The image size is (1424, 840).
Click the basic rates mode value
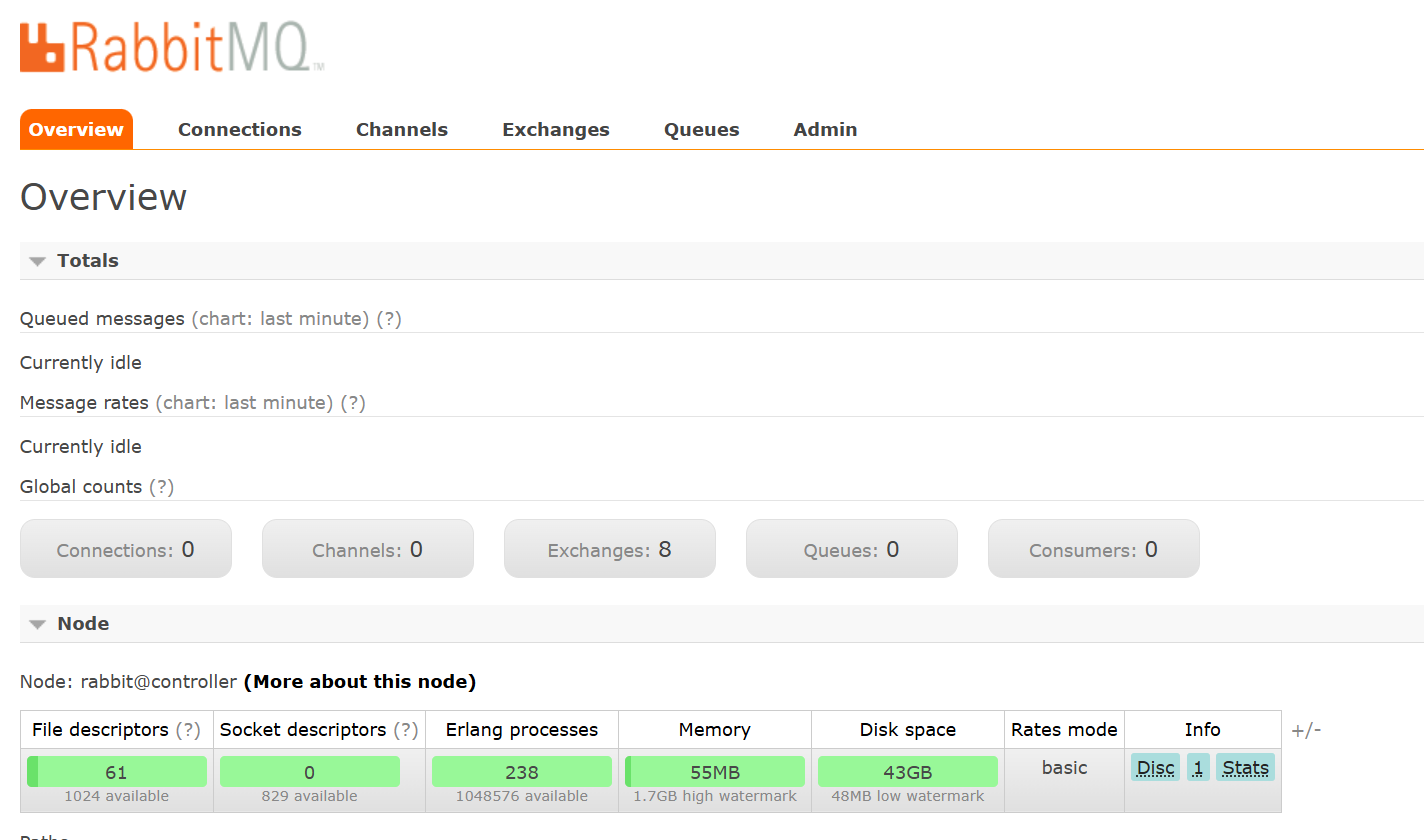pyautogui.click(x=1064, y=768)
